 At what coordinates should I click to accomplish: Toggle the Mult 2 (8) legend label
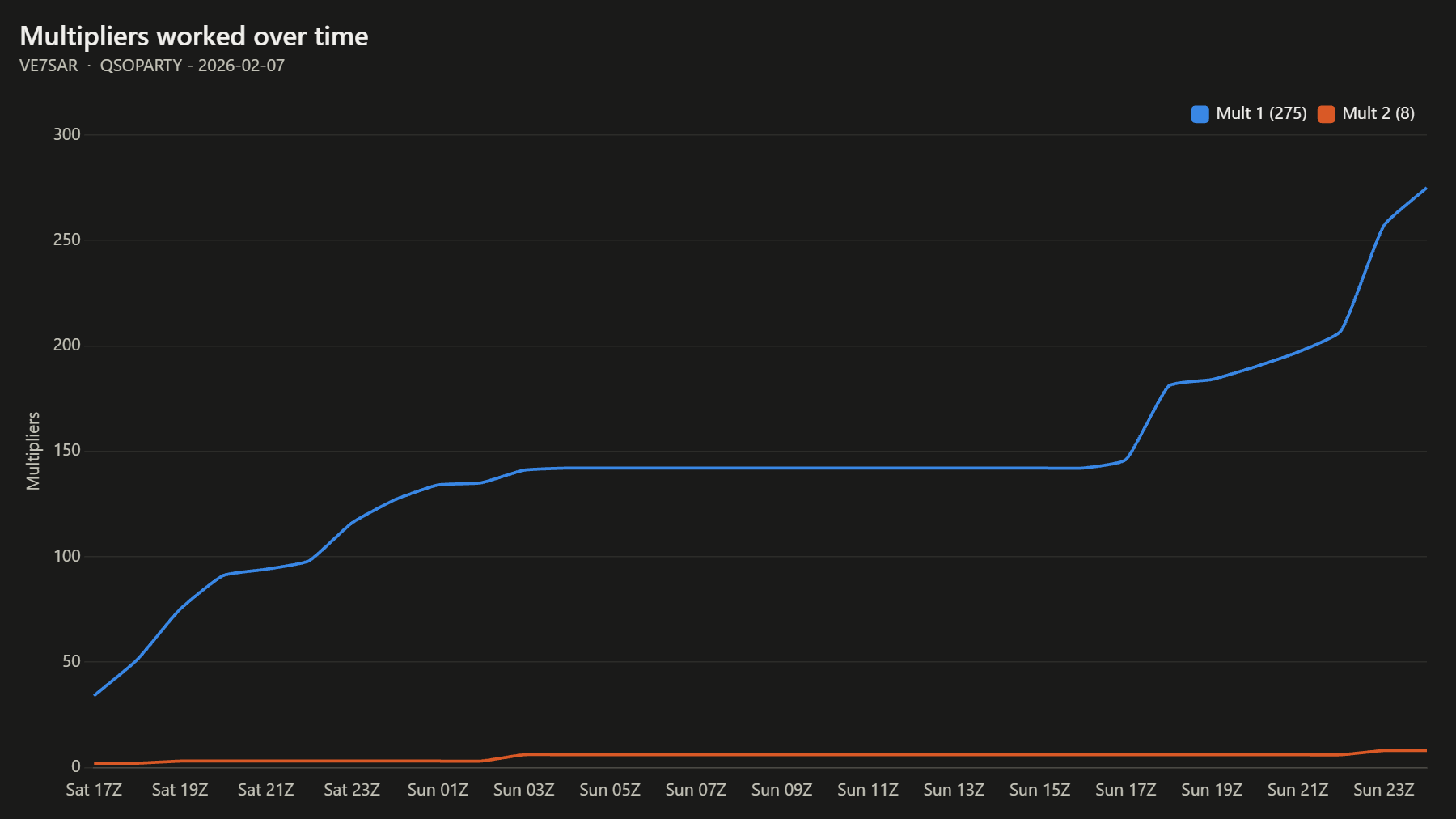pyautogui.click(x=1378, y=113)
